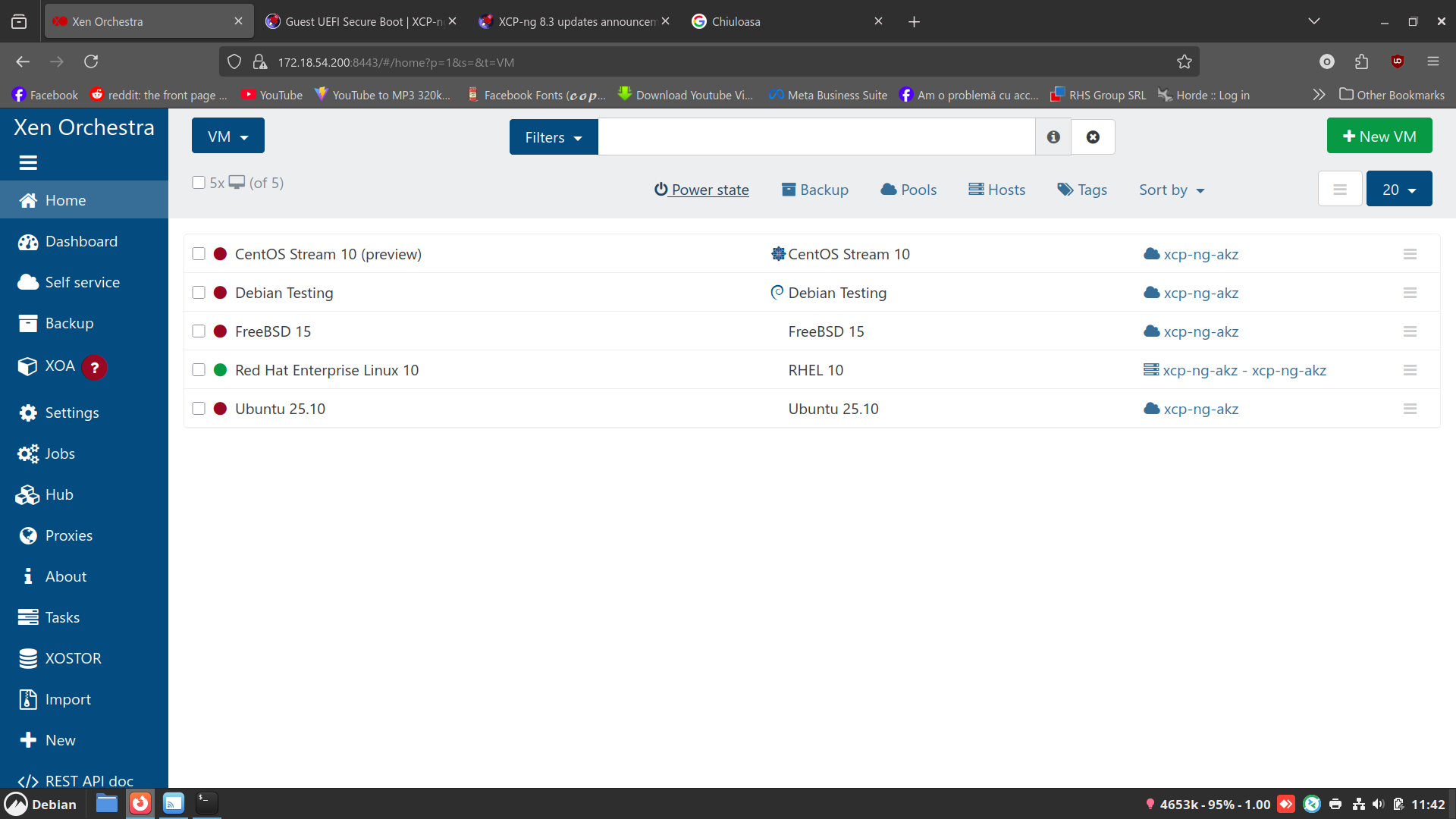1456x819 pixels.
Task: Open the Red Hat Enterprise Linux 10 VM
Action: click(x=327, y=370)
